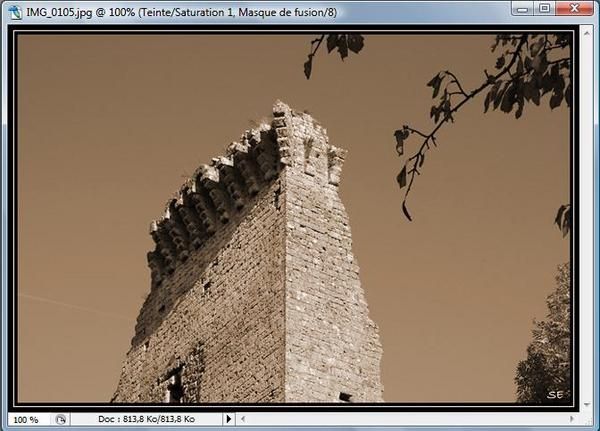600x431 pixels.
Task: Click the sepia tower photo canvas
Action: click(293, 218)
